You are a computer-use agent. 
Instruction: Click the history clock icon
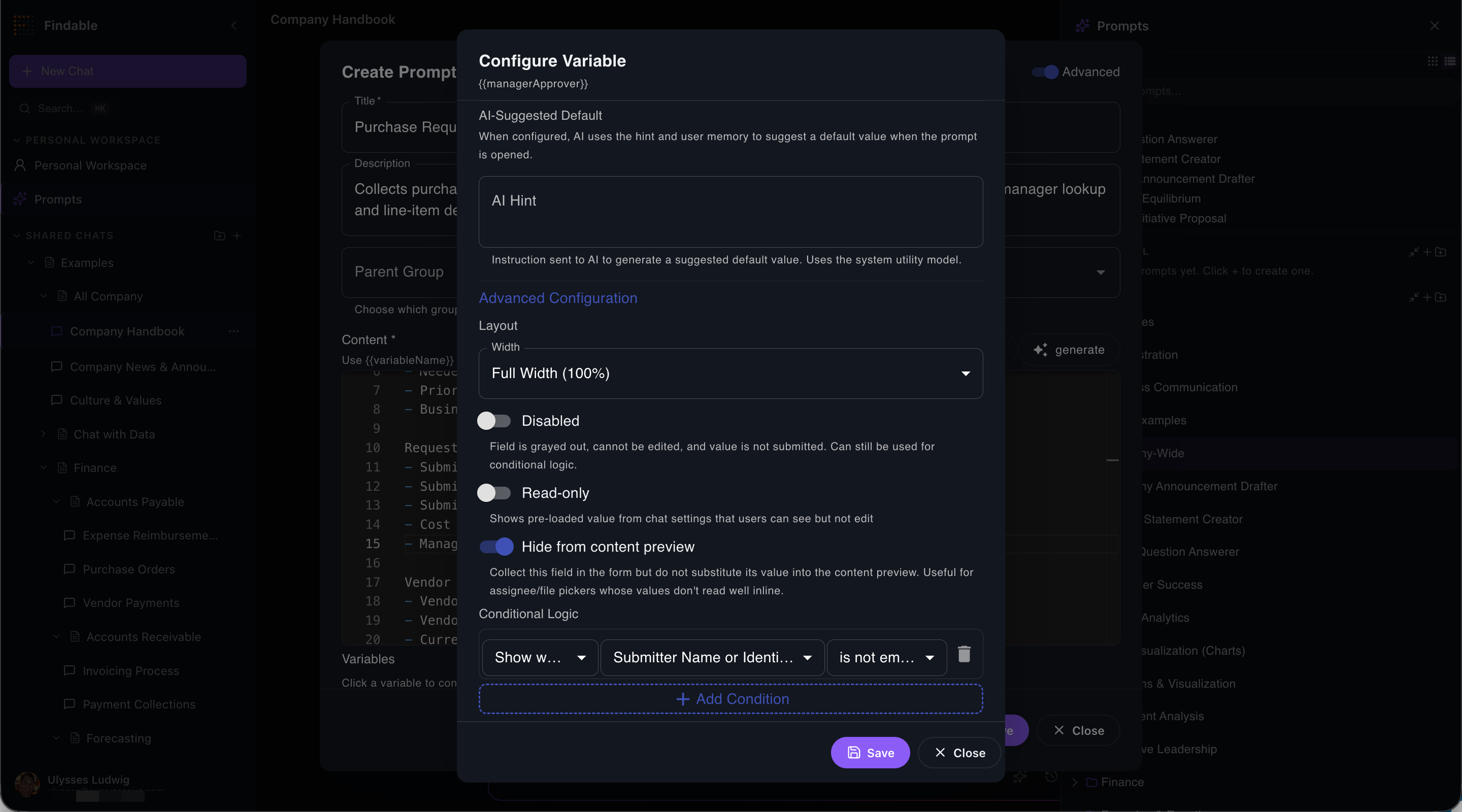[1051, 776]
